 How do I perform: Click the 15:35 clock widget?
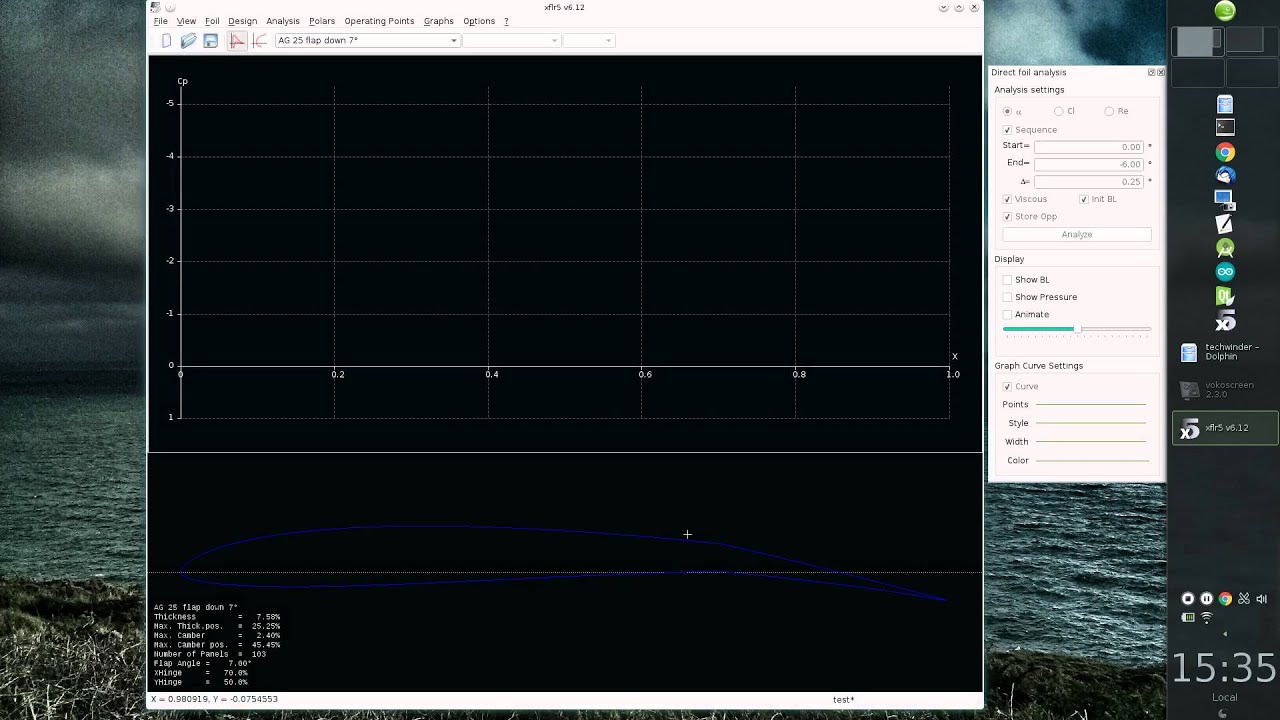pos(1224,667)
